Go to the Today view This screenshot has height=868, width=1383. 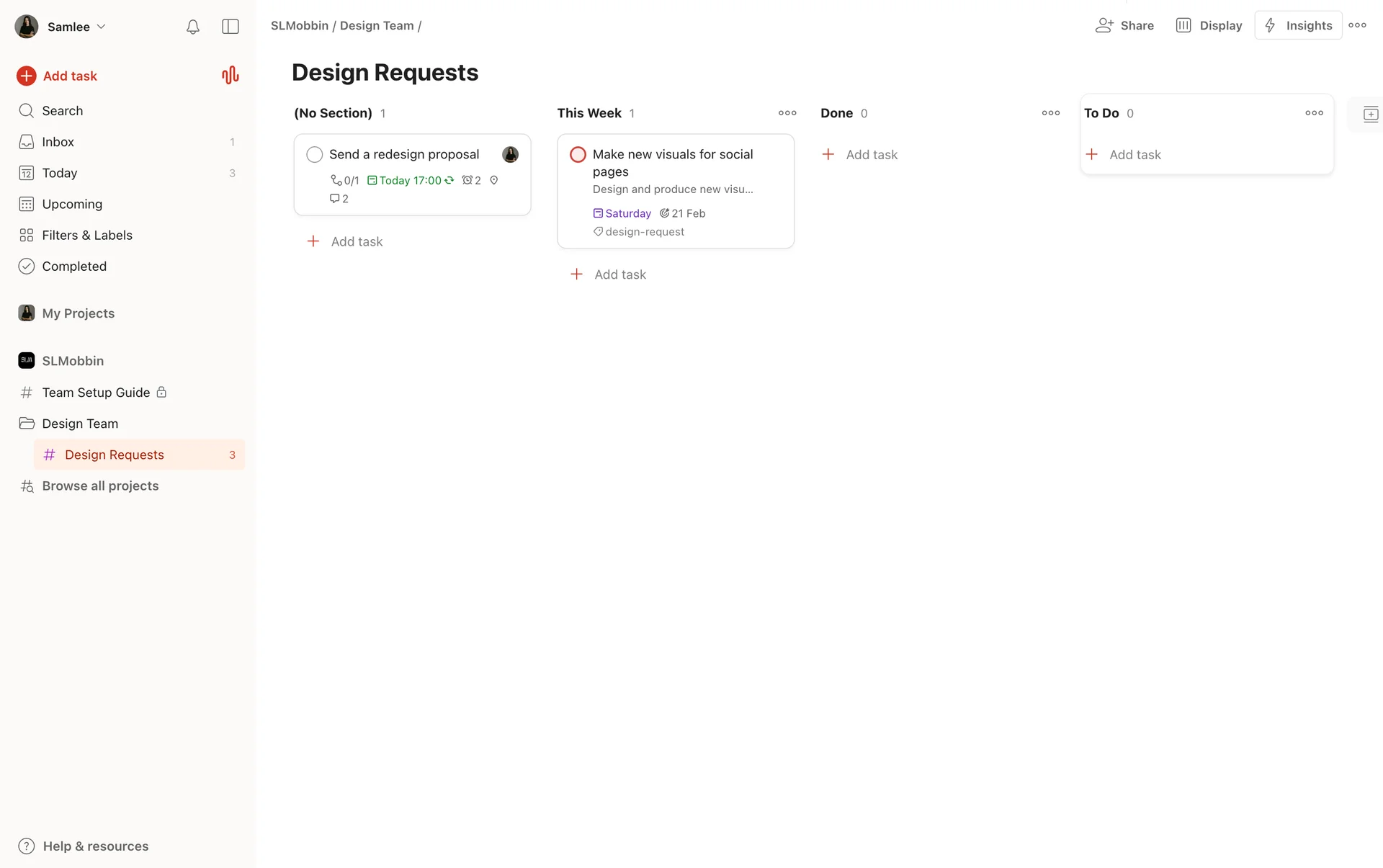[59, 173]
